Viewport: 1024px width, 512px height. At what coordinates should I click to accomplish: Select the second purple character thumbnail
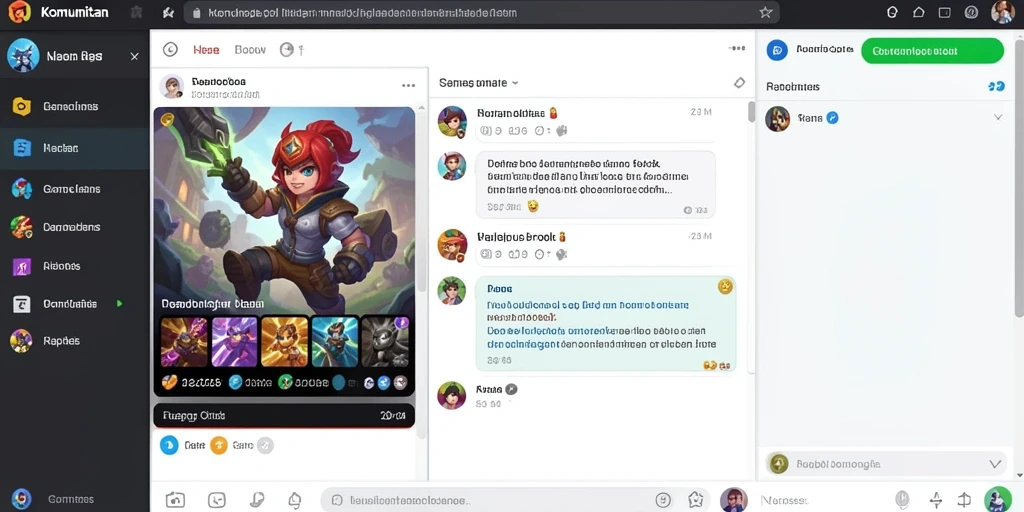[234, 341]
